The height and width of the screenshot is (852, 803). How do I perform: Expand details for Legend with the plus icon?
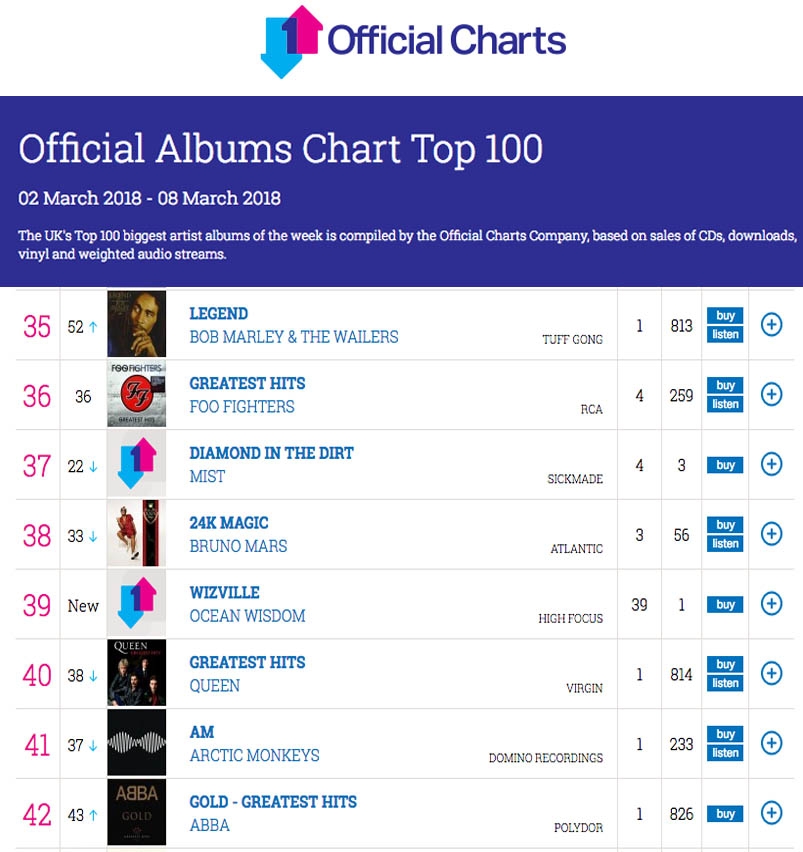[771, 325]
